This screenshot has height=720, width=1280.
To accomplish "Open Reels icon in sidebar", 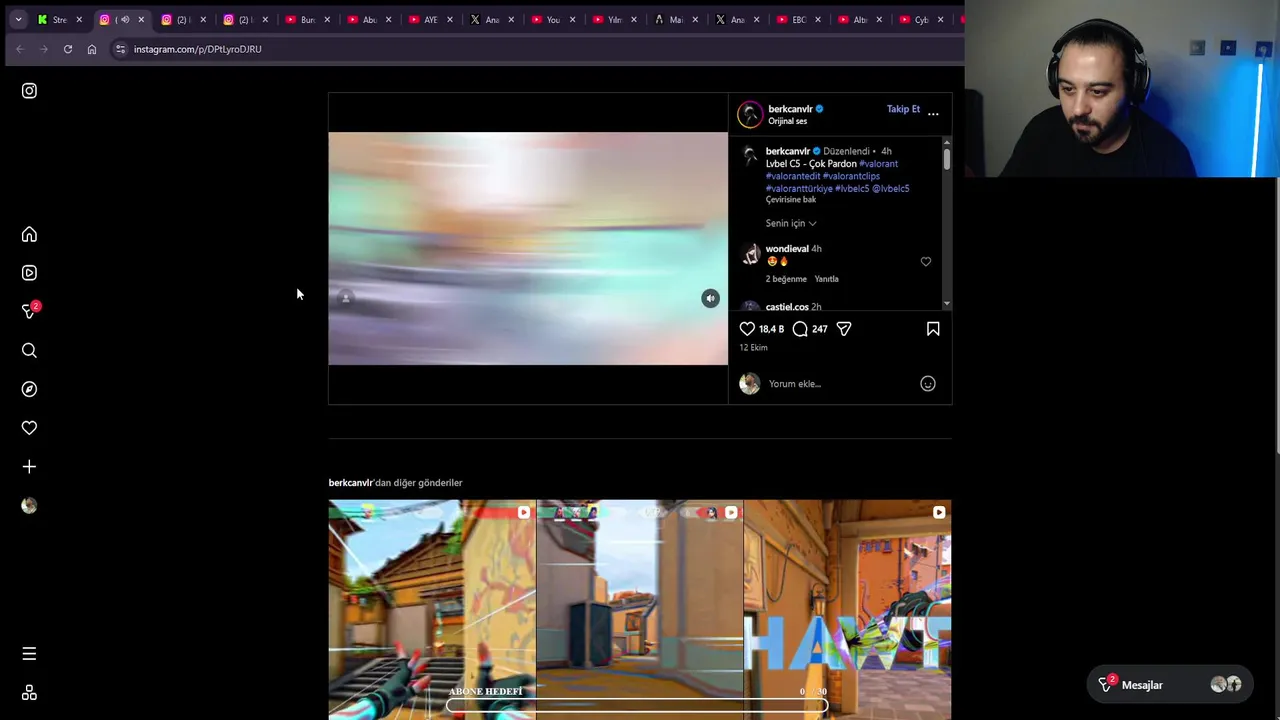I will coord(29,273).
